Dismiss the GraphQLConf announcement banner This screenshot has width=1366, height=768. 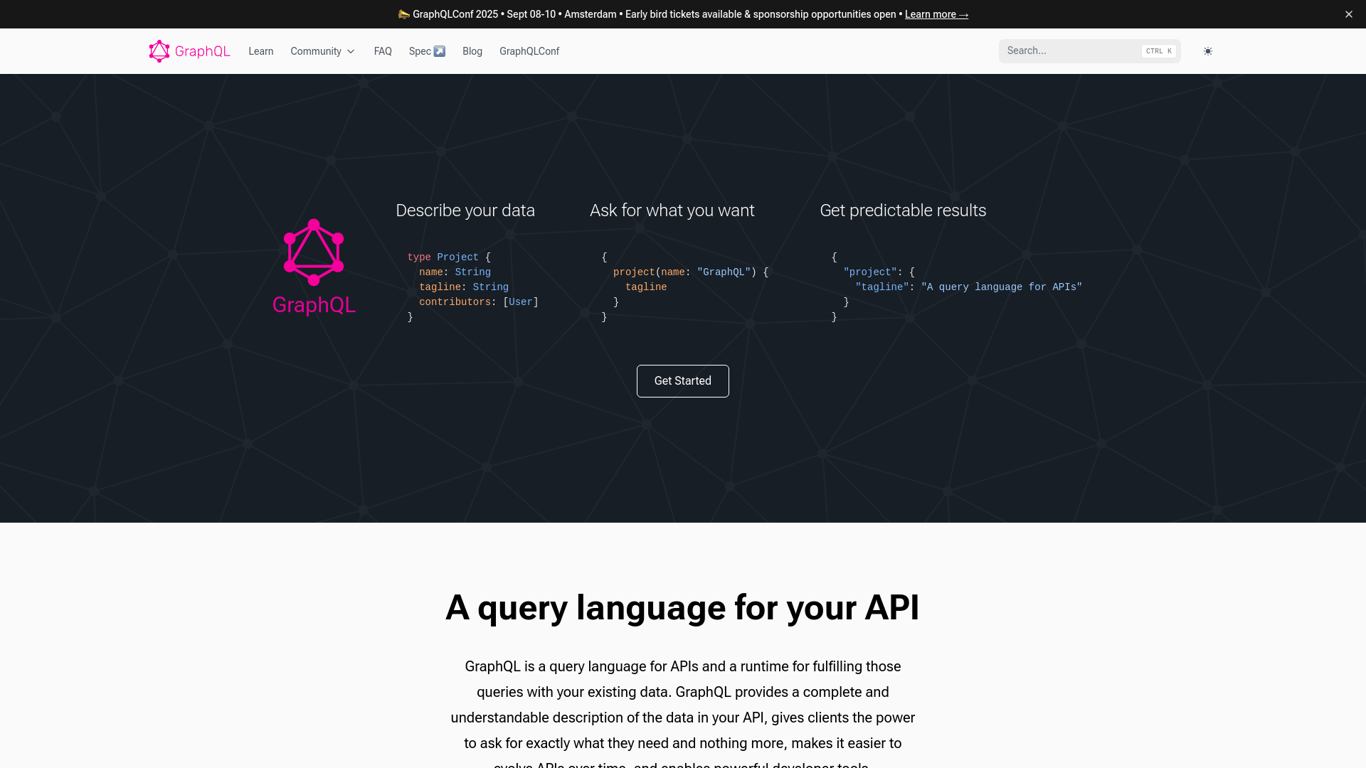click(x=1348, y=14)
